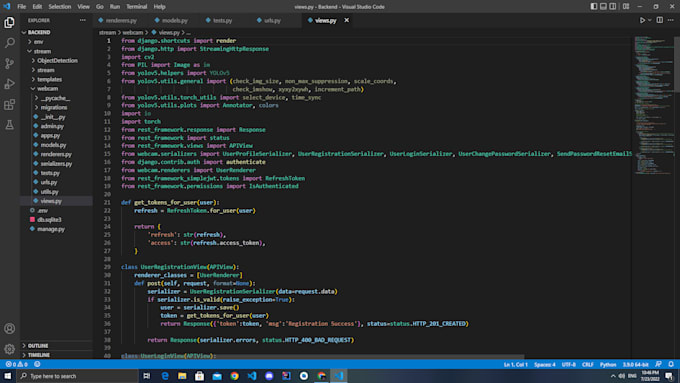Expand the env folder
The width and height of the screenshot is (680, 383).
click(39, 42)
